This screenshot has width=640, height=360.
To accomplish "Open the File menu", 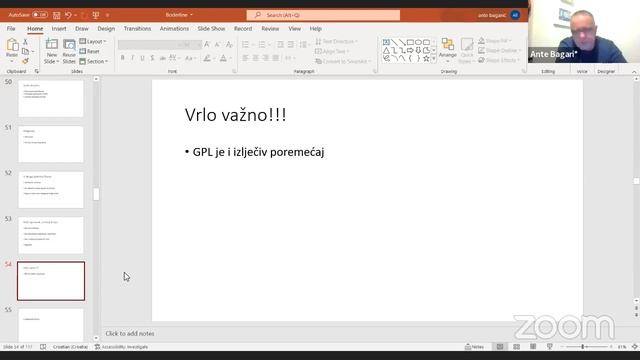I will tap(11, 29).
